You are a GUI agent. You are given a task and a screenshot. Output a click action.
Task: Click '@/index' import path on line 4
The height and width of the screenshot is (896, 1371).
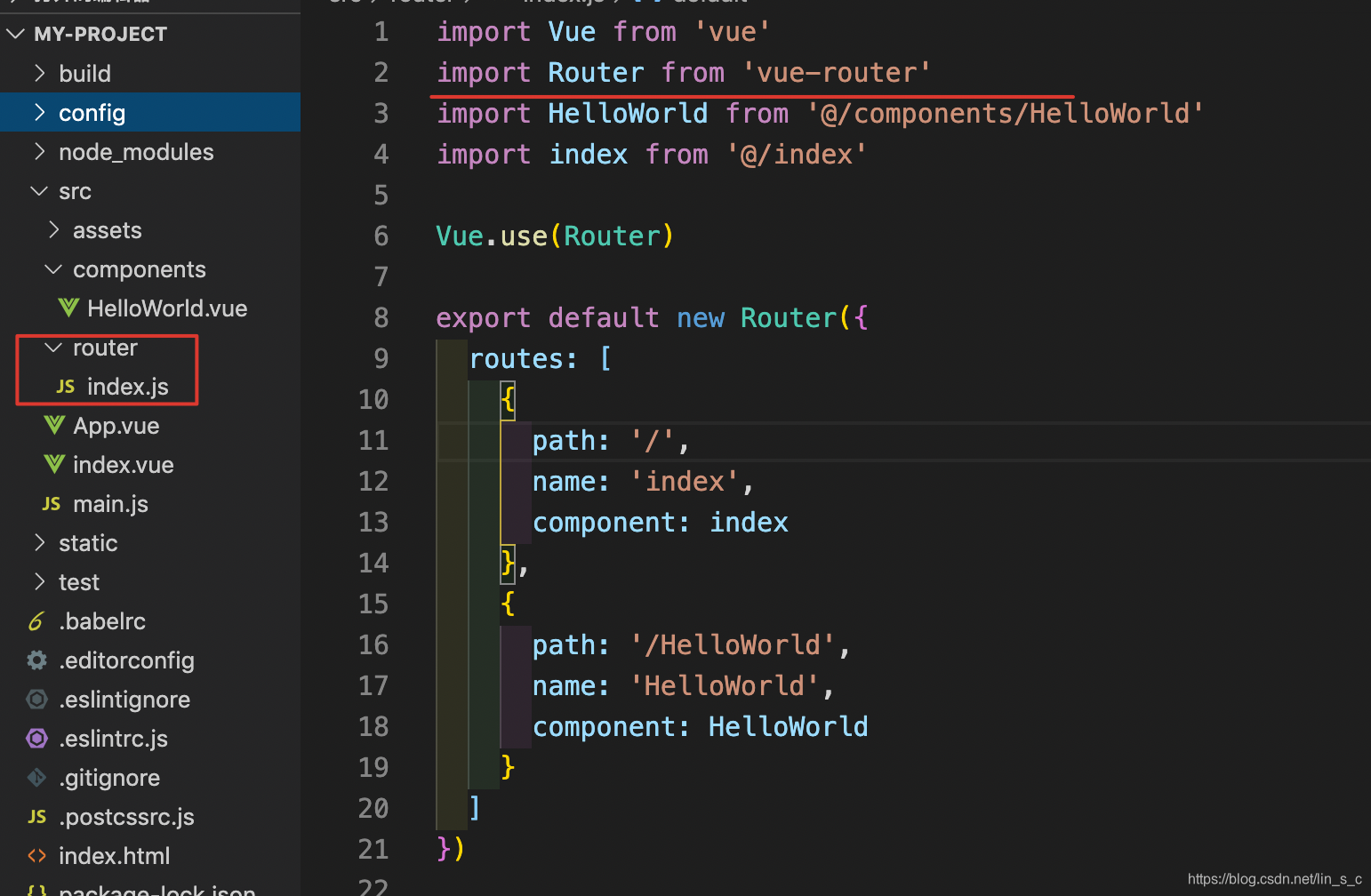(x=797, y=154)
